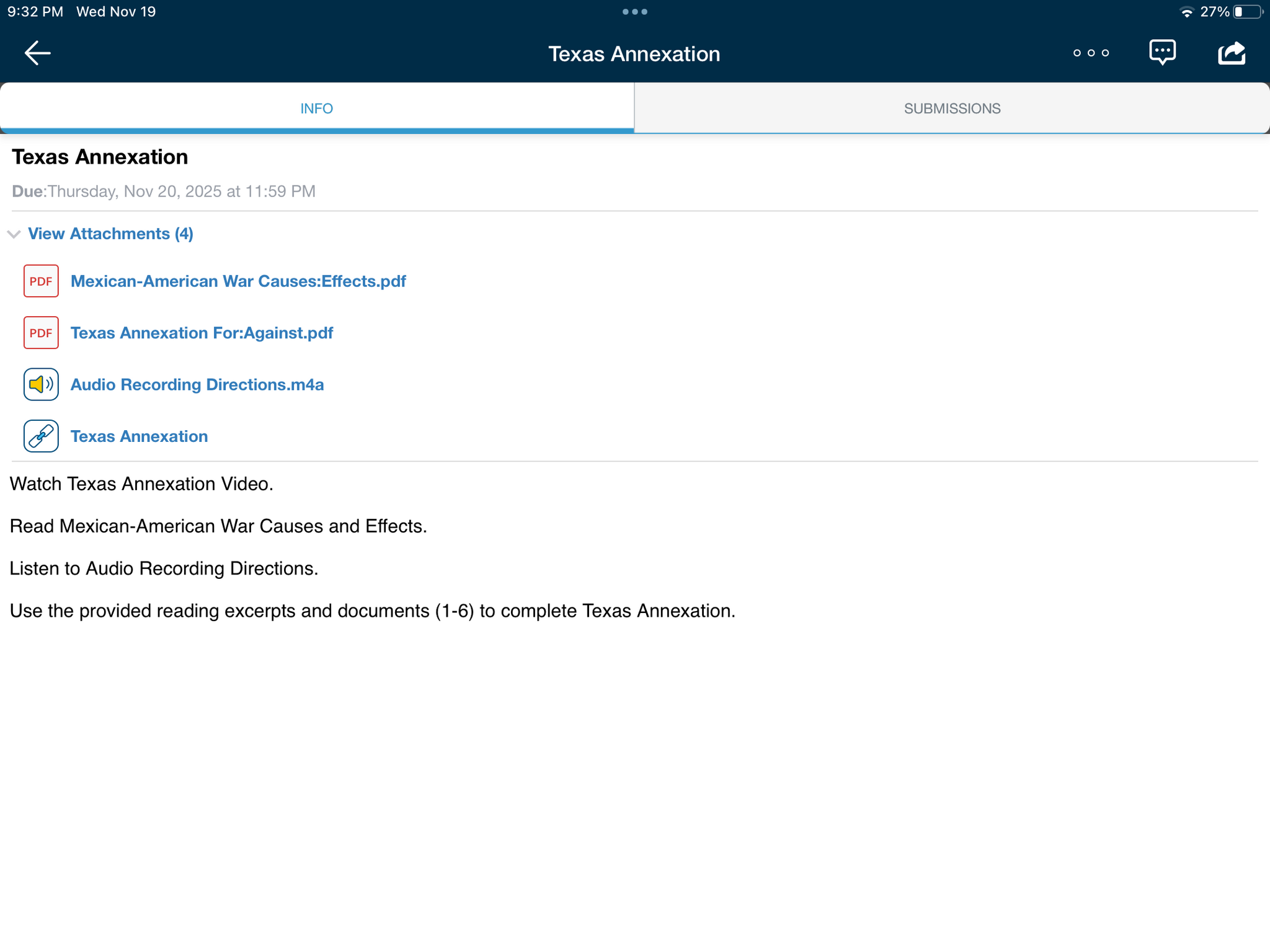
Task: Tap the Wi-Fi status icon
Action: [x=1186, y=12]
